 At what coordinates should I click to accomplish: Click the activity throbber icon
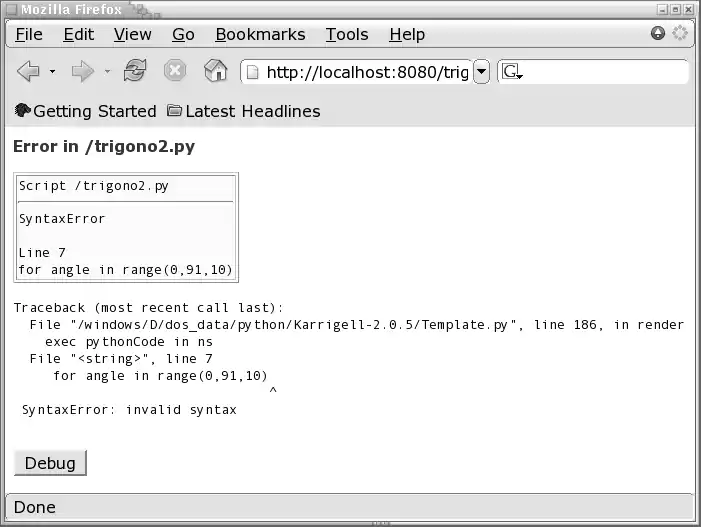tap(680, 33)
